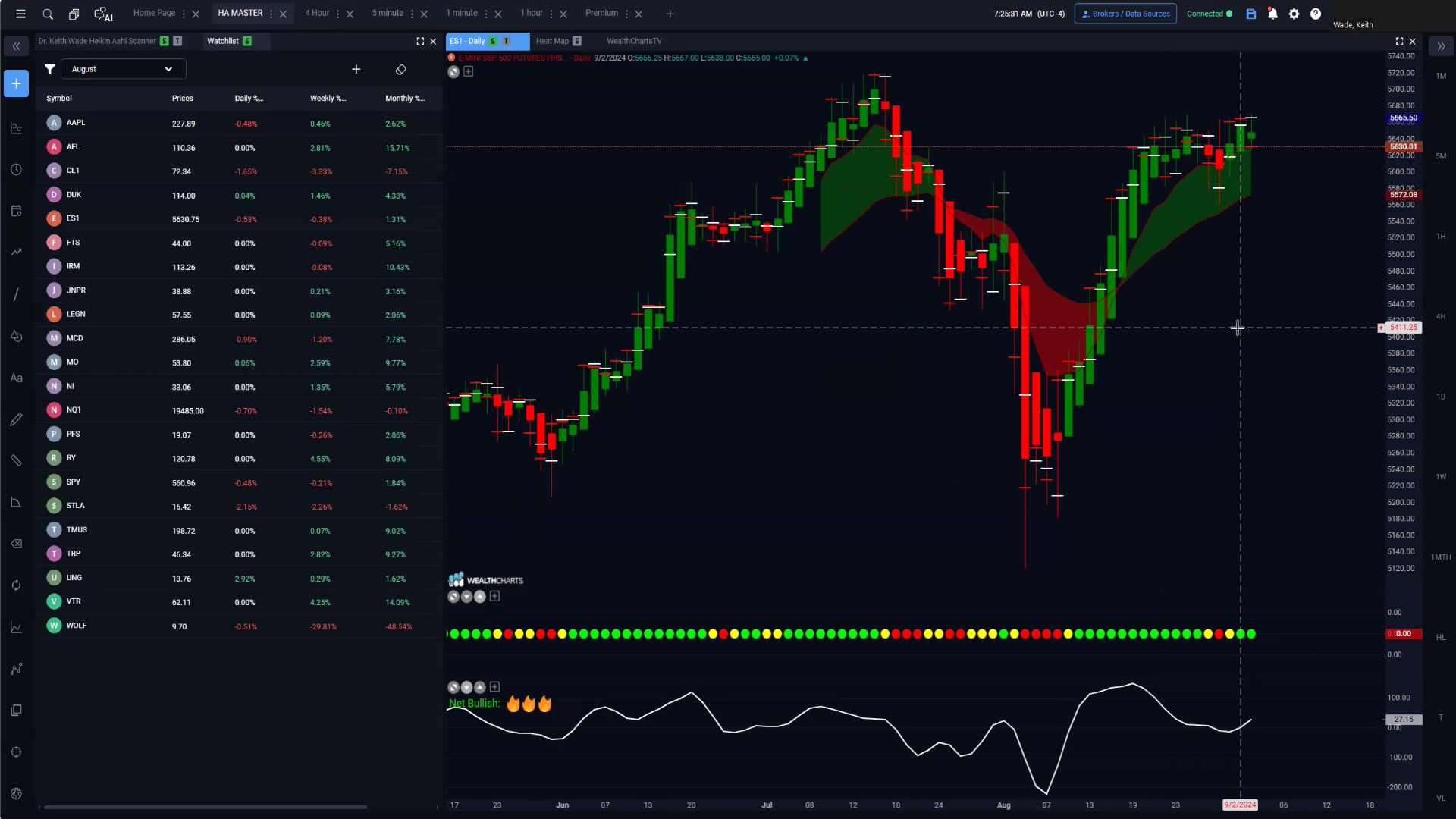Select the AAPL row in watchlist
Viewport: 1456px width, 819px height.
[x=240, y=123]
